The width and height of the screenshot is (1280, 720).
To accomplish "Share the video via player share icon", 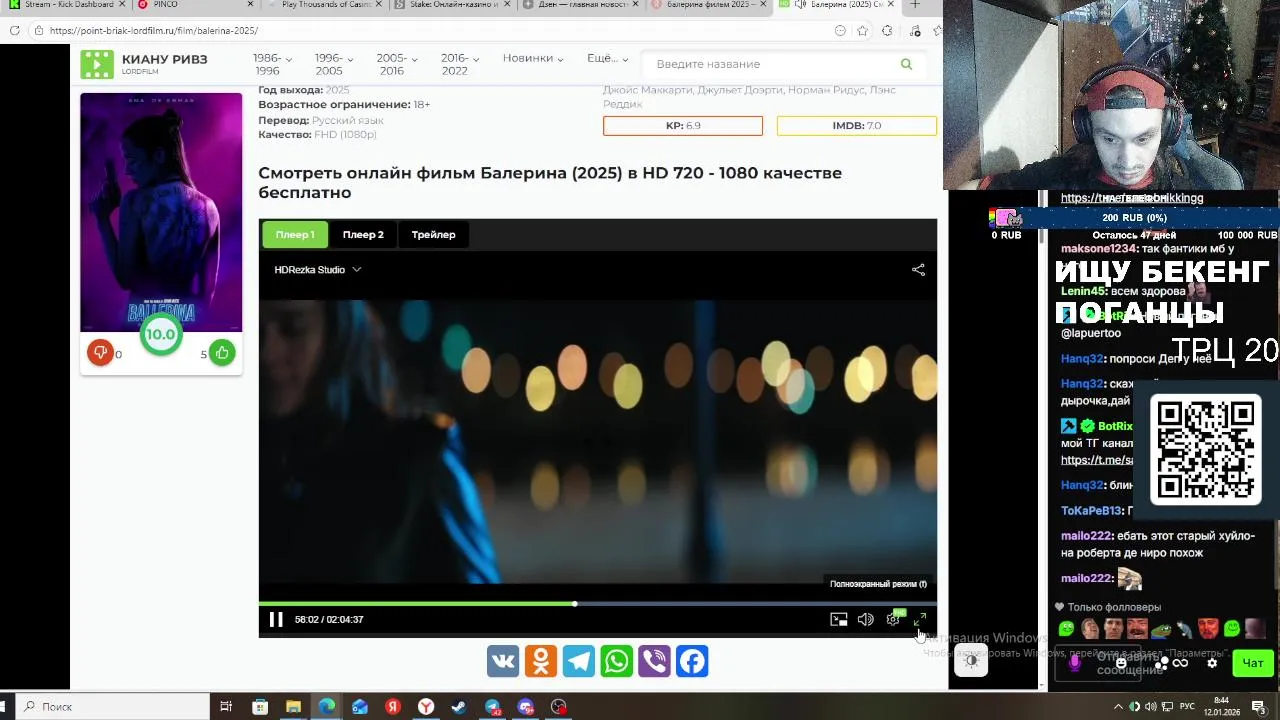I will (918, 269).
